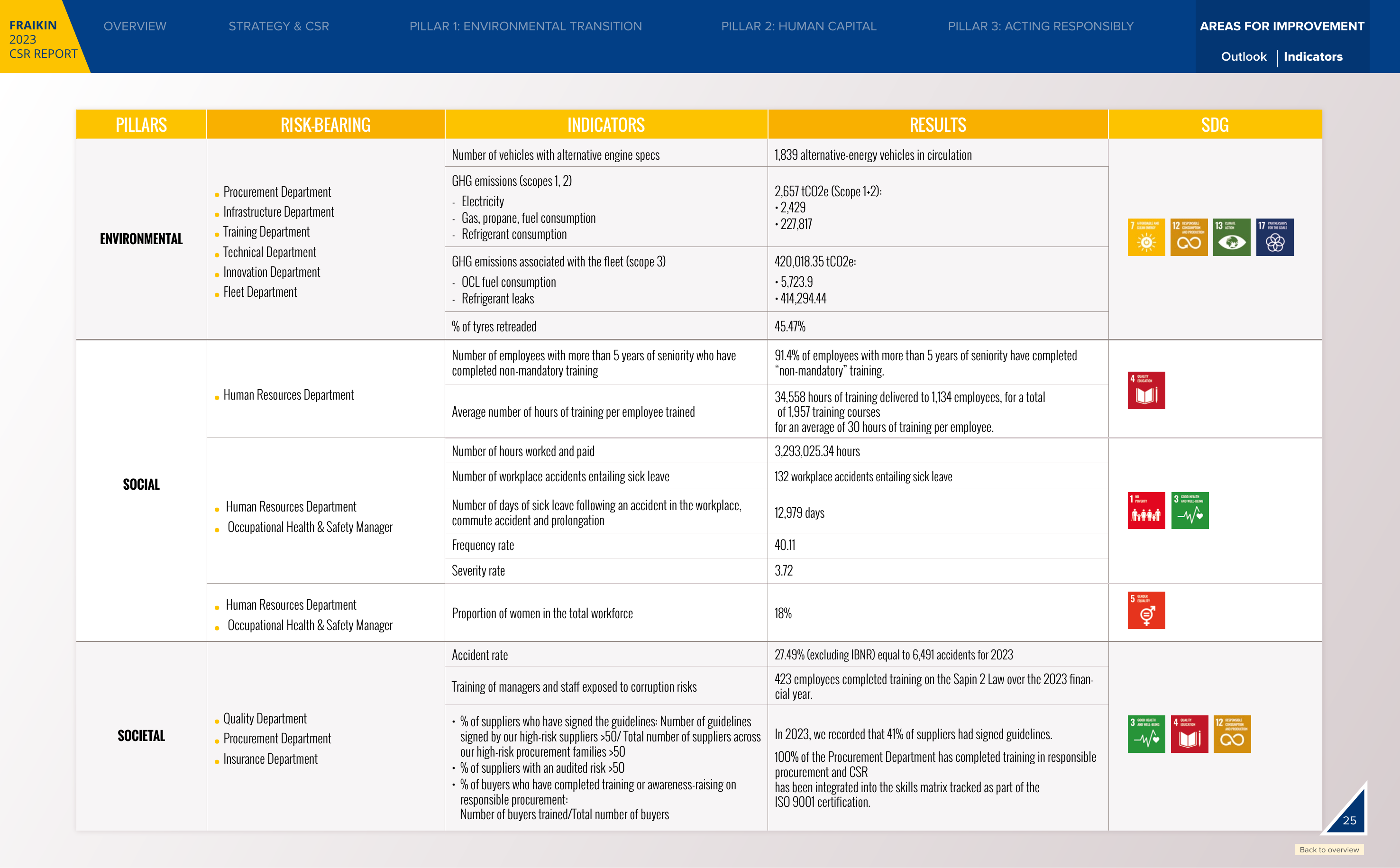Click 'Accident rate' indicator
The image size is (1400, 868).
pyautogui.click(x=479, y=655)
